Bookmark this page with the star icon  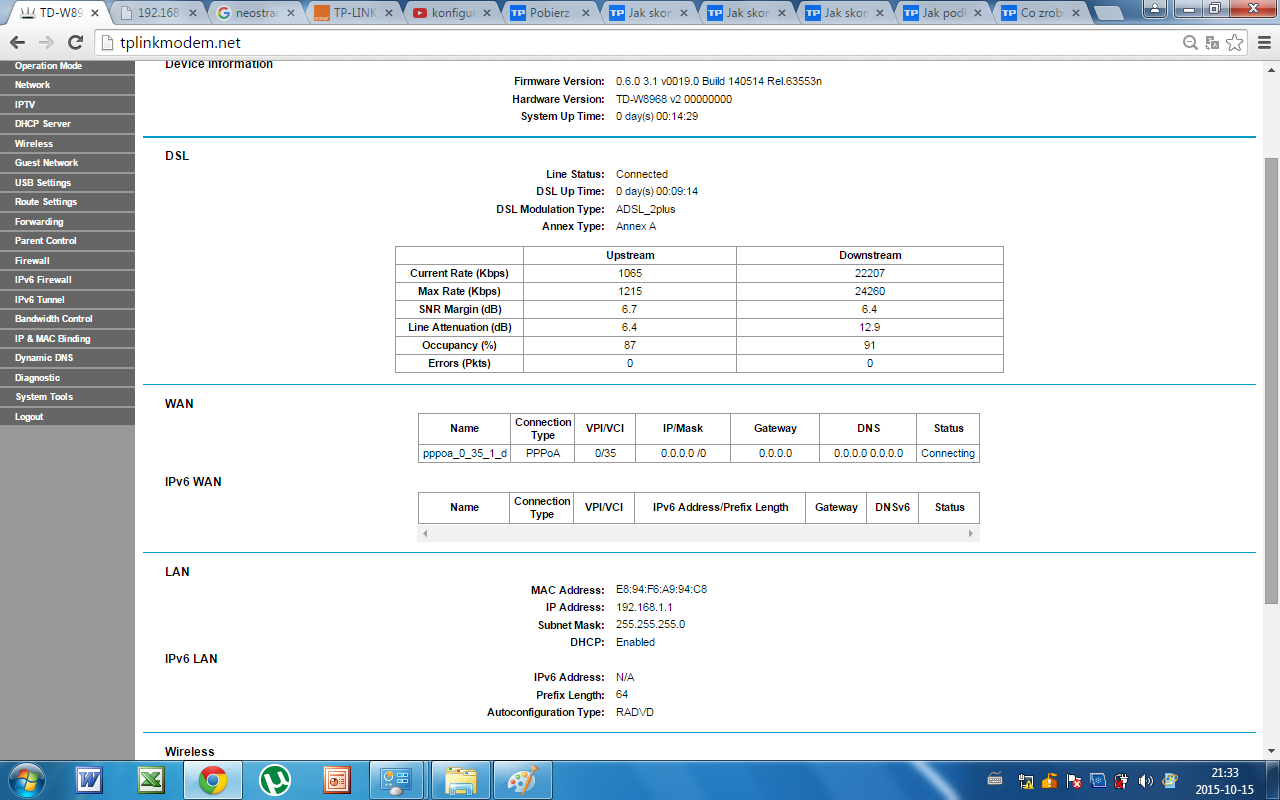click(x=1235, y=43)
